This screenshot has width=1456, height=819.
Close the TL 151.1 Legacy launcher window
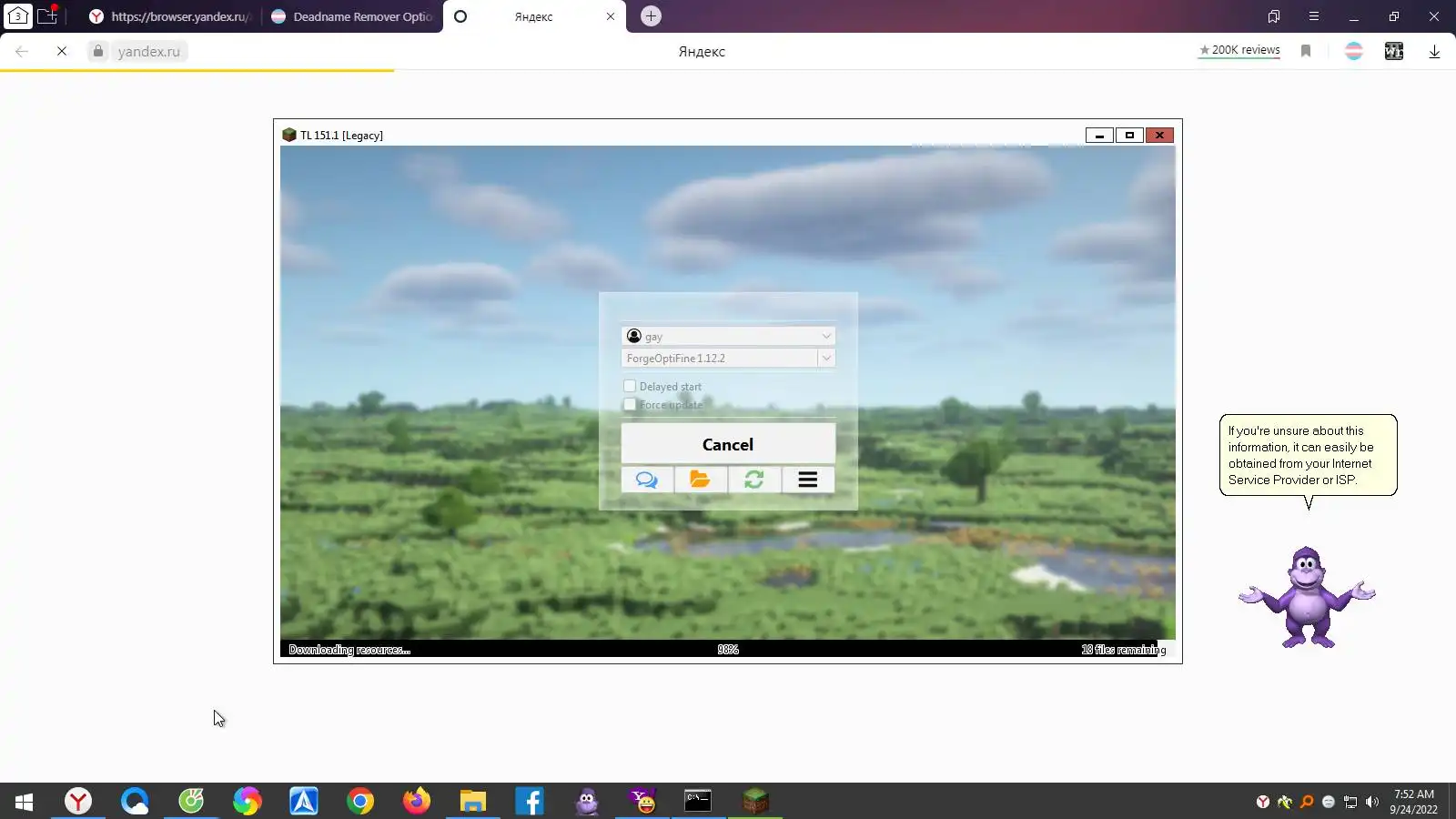[x=1159, y=136]
